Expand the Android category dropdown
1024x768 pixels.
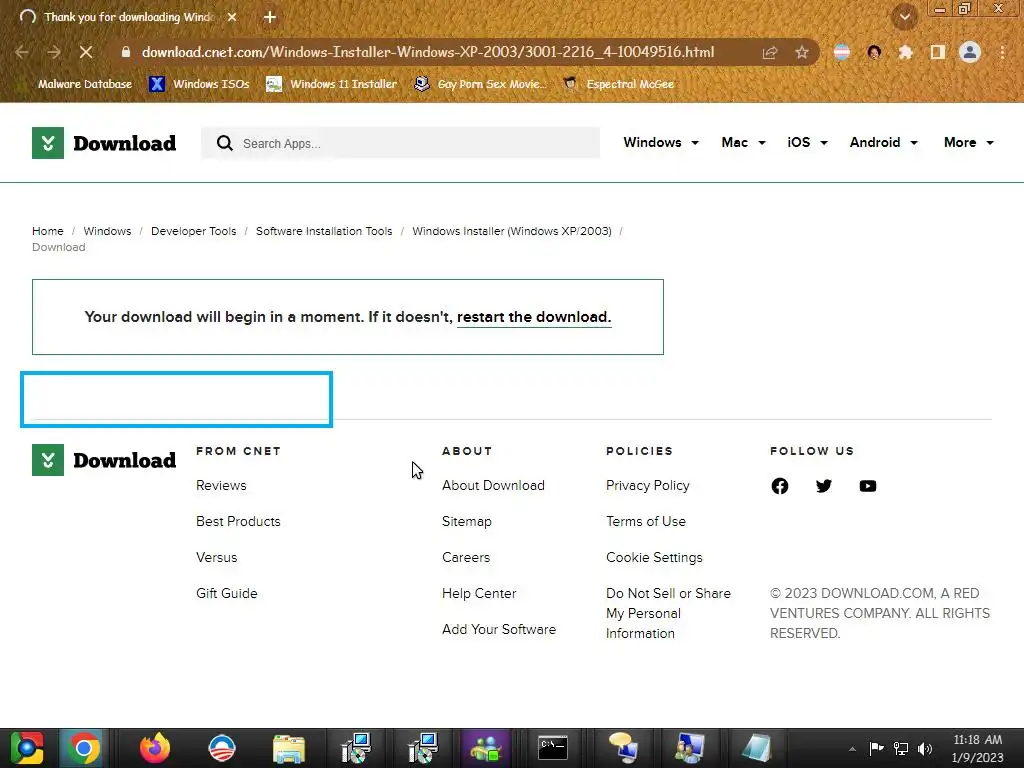[883, 142]
